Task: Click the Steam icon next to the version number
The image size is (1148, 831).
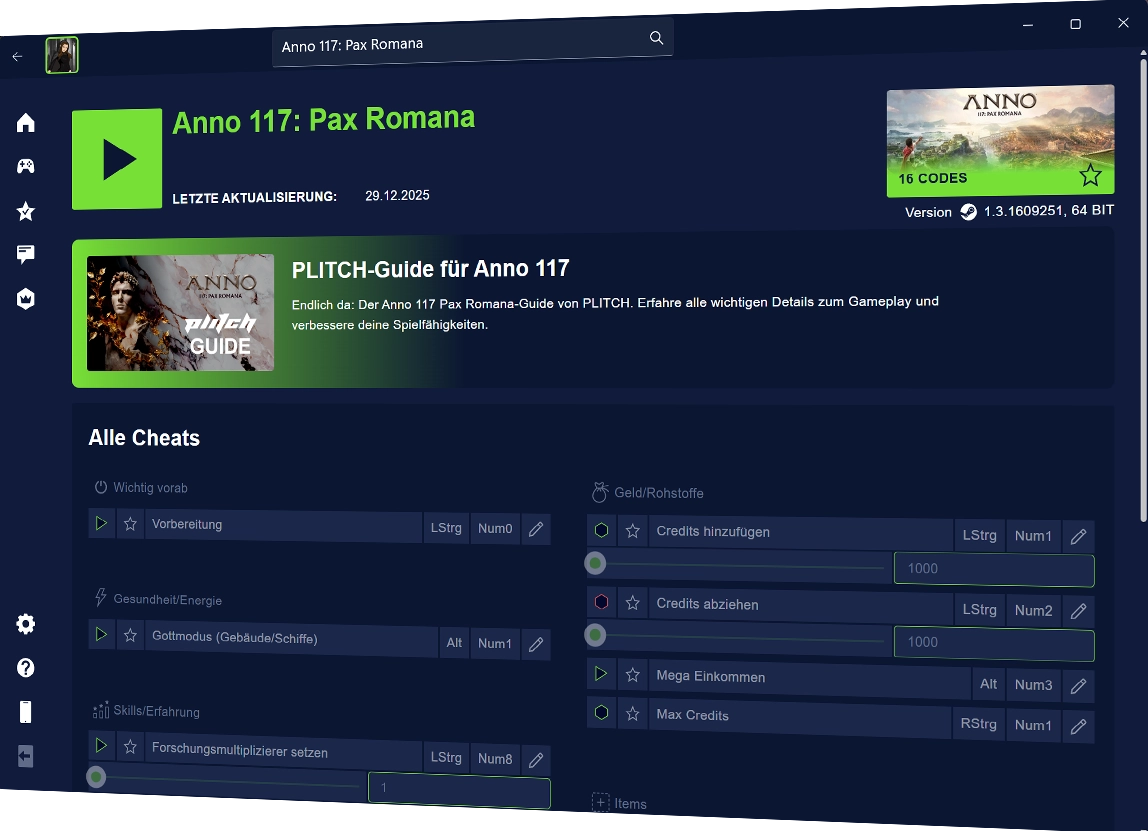Action: (x=967, y=212)
